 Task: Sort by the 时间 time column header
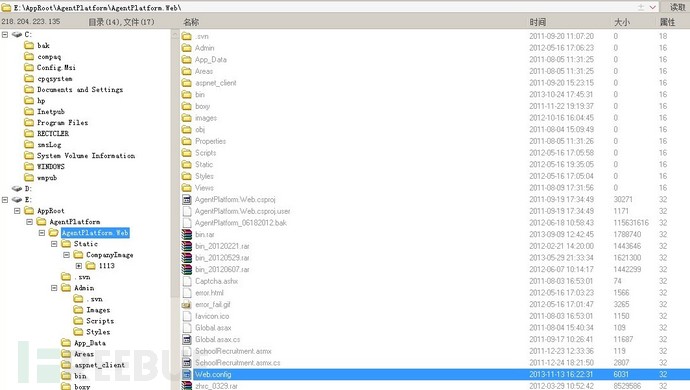point(537,22)
